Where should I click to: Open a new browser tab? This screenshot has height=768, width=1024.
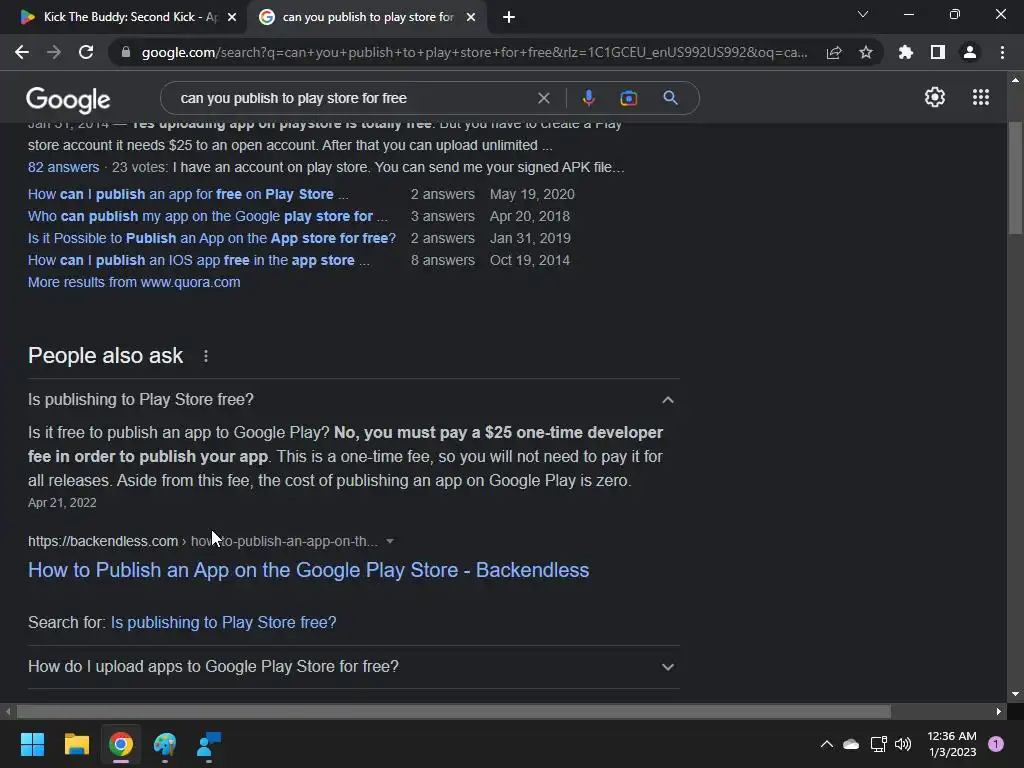pos(509,18)
